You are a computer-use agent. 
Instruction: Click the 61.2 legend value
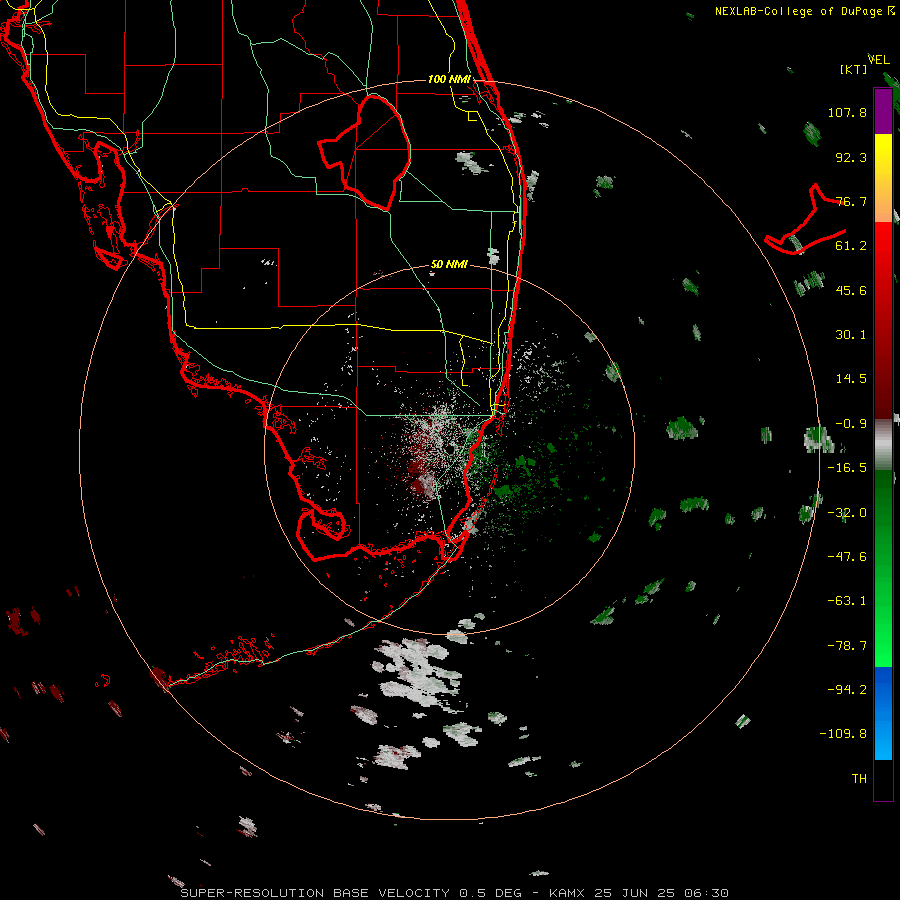851,246
